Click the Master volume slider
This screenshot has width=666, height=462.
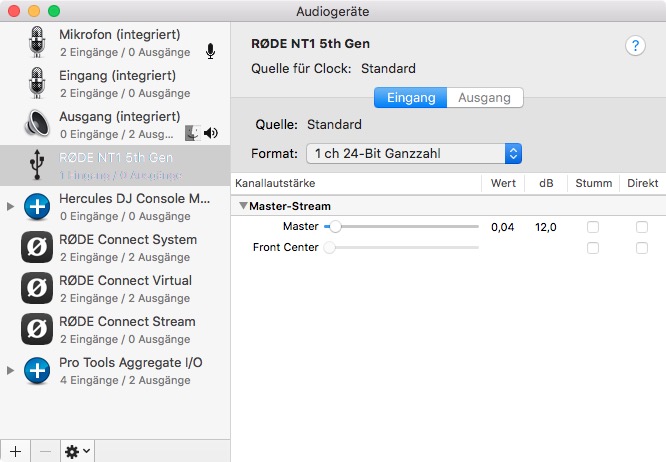[x=401, y=227]
